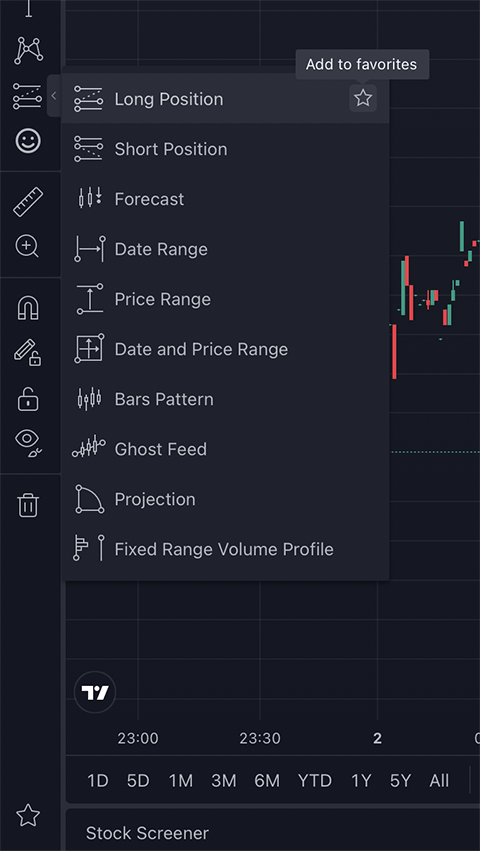Toggle lock all drawing tools
This screenshot has height=851, width=480.
point(28,398)
